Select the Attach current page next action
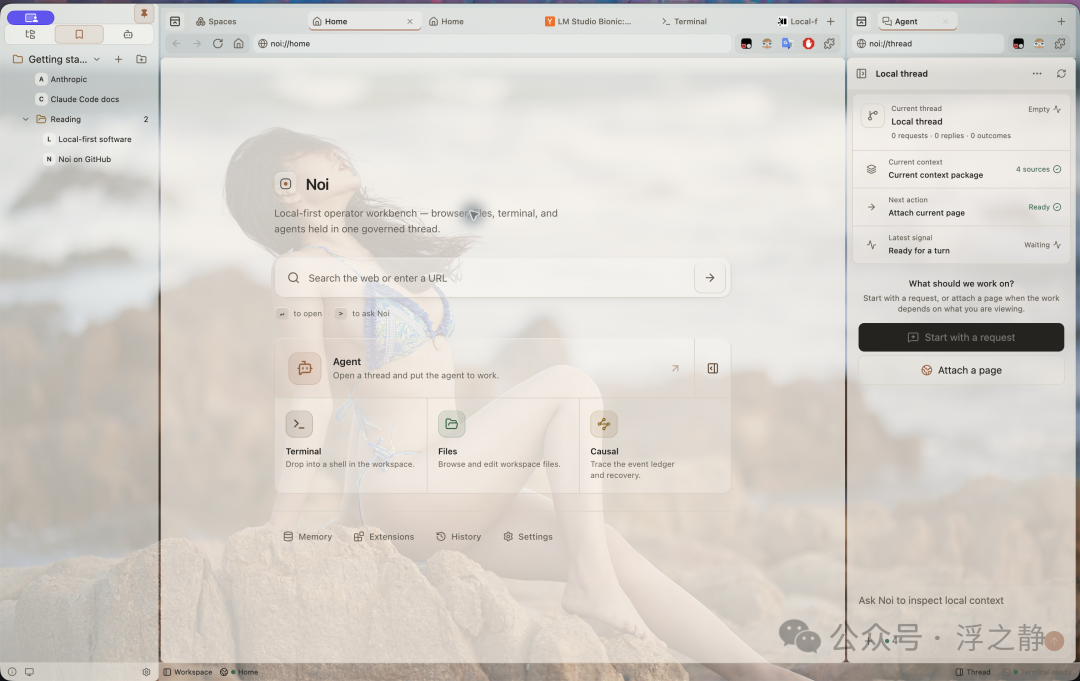The image size is (1080, 681). coord(961,207)
